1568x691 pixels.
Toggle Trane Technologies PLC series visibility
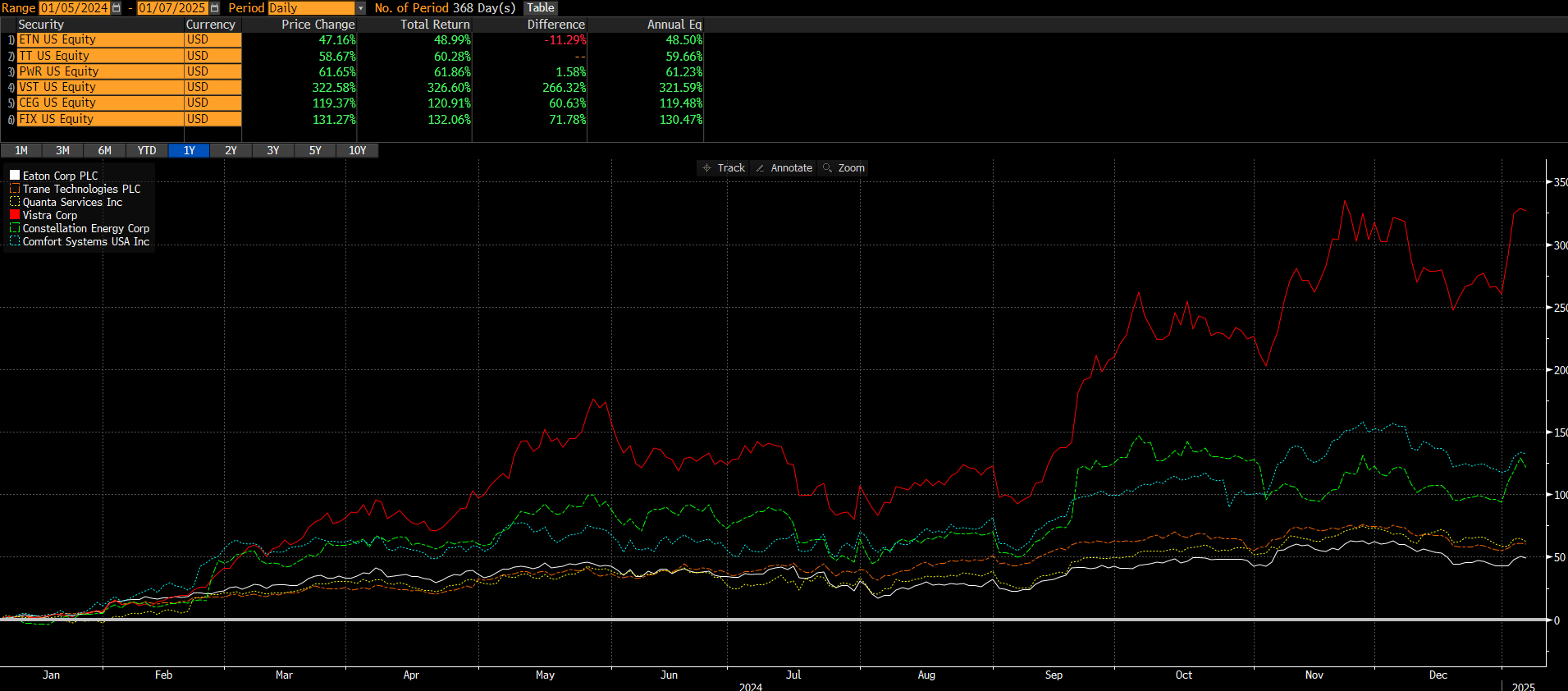[15, 189]
